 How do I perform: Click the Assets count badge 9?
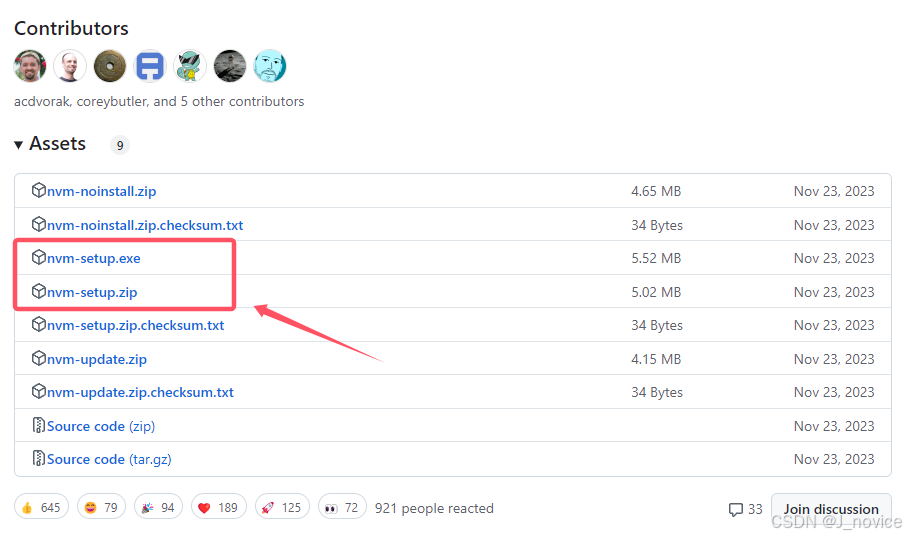(120, 145)
